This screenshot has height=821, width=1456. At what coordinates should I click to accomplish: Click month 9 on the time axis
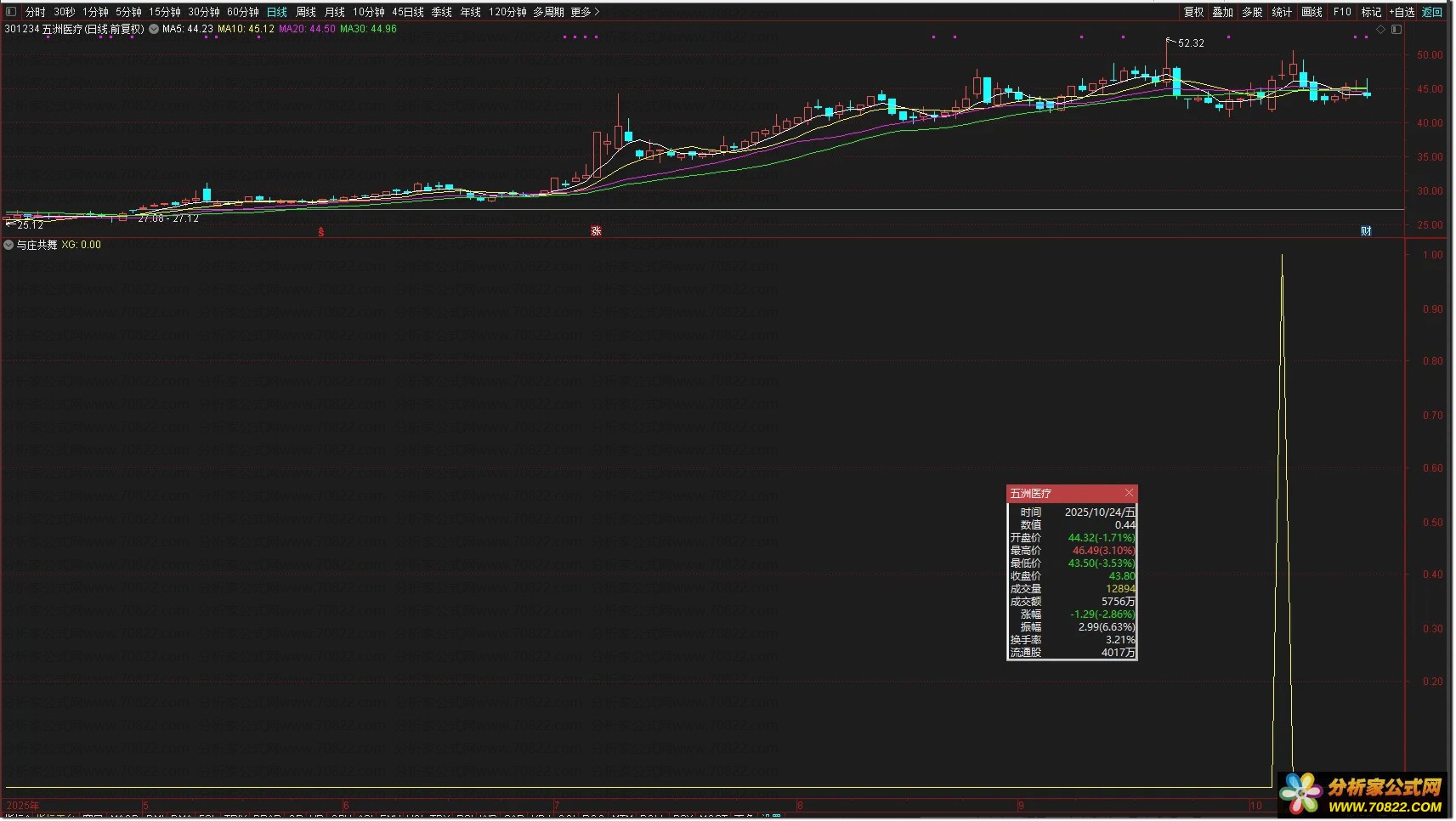[1021, 806]
